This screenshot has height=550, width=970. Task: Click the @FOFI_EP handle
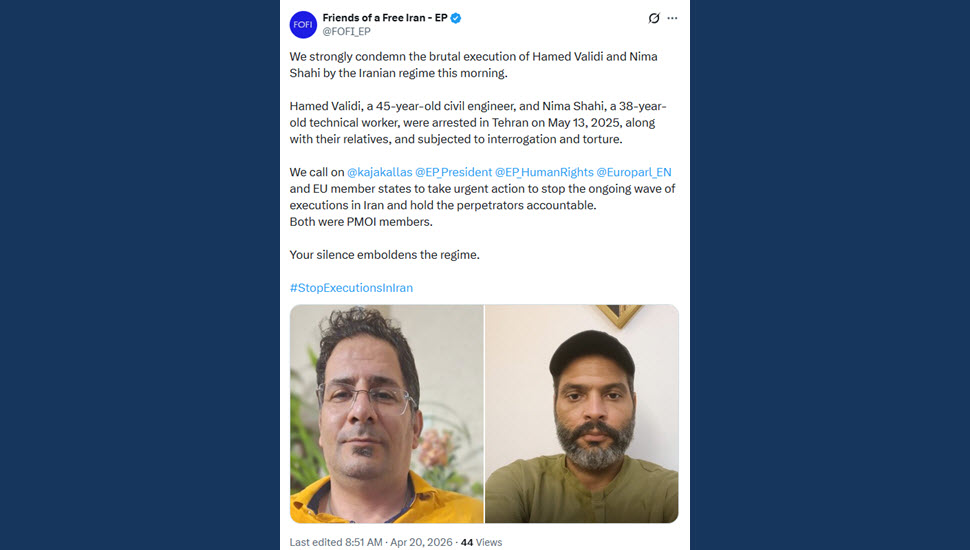point(346,32)
